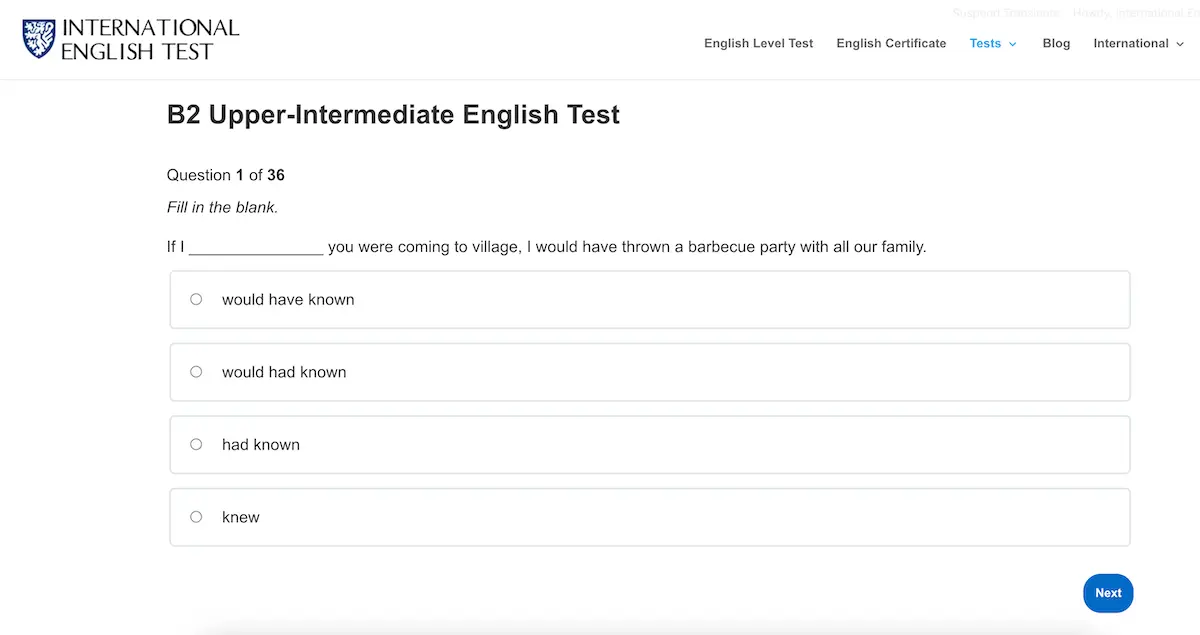Click the International English Test shield logo
1200x635 pixels.
click(x=38, y=38)
